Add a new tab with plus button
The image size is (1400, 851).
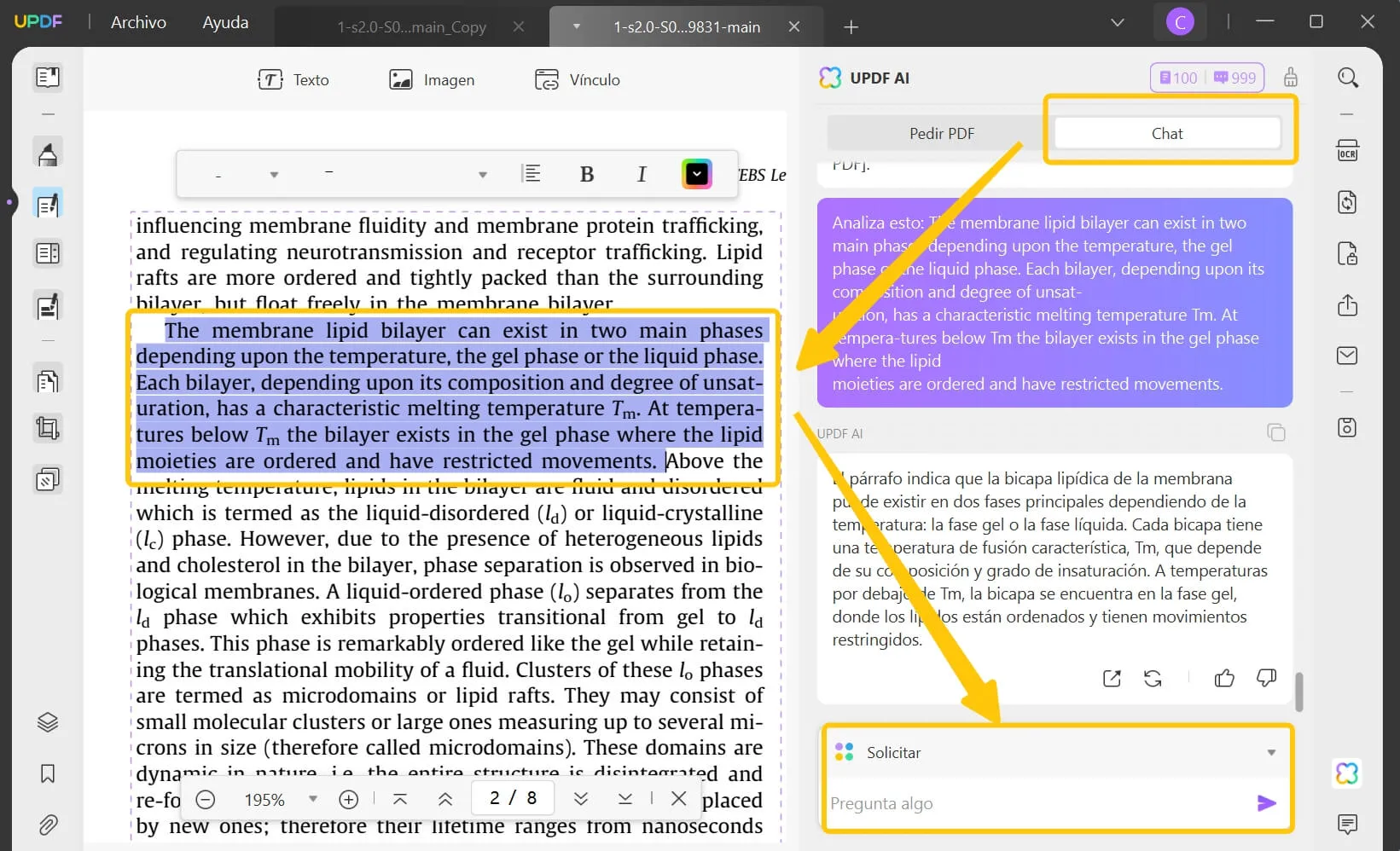851,27
